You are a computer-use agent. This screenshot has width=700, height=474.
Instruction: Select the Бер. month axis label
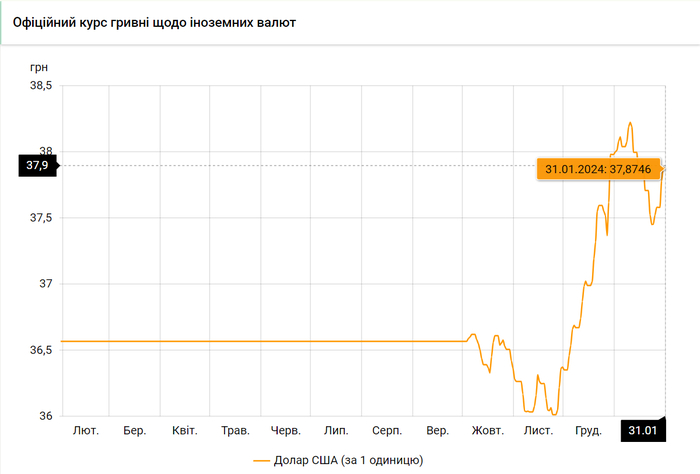135,431
